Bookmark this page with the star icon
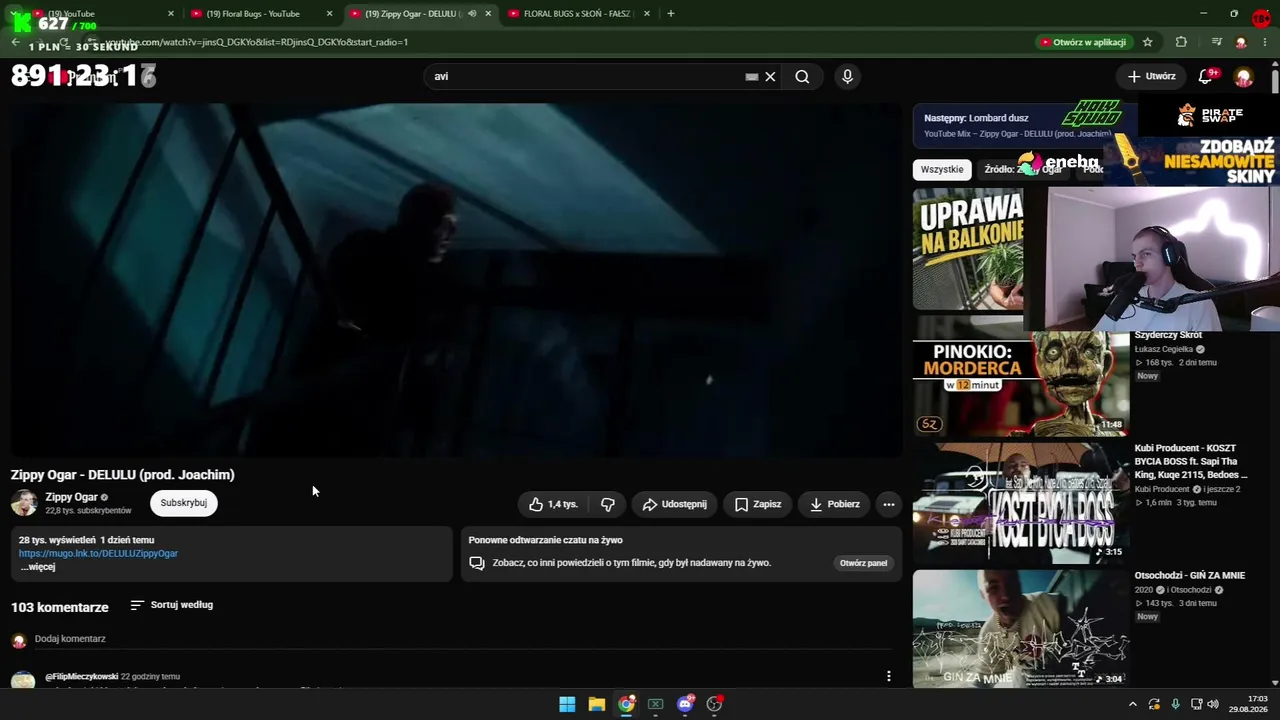The width and height of the screenshot is (1280, 720). tap(1148, 42)
